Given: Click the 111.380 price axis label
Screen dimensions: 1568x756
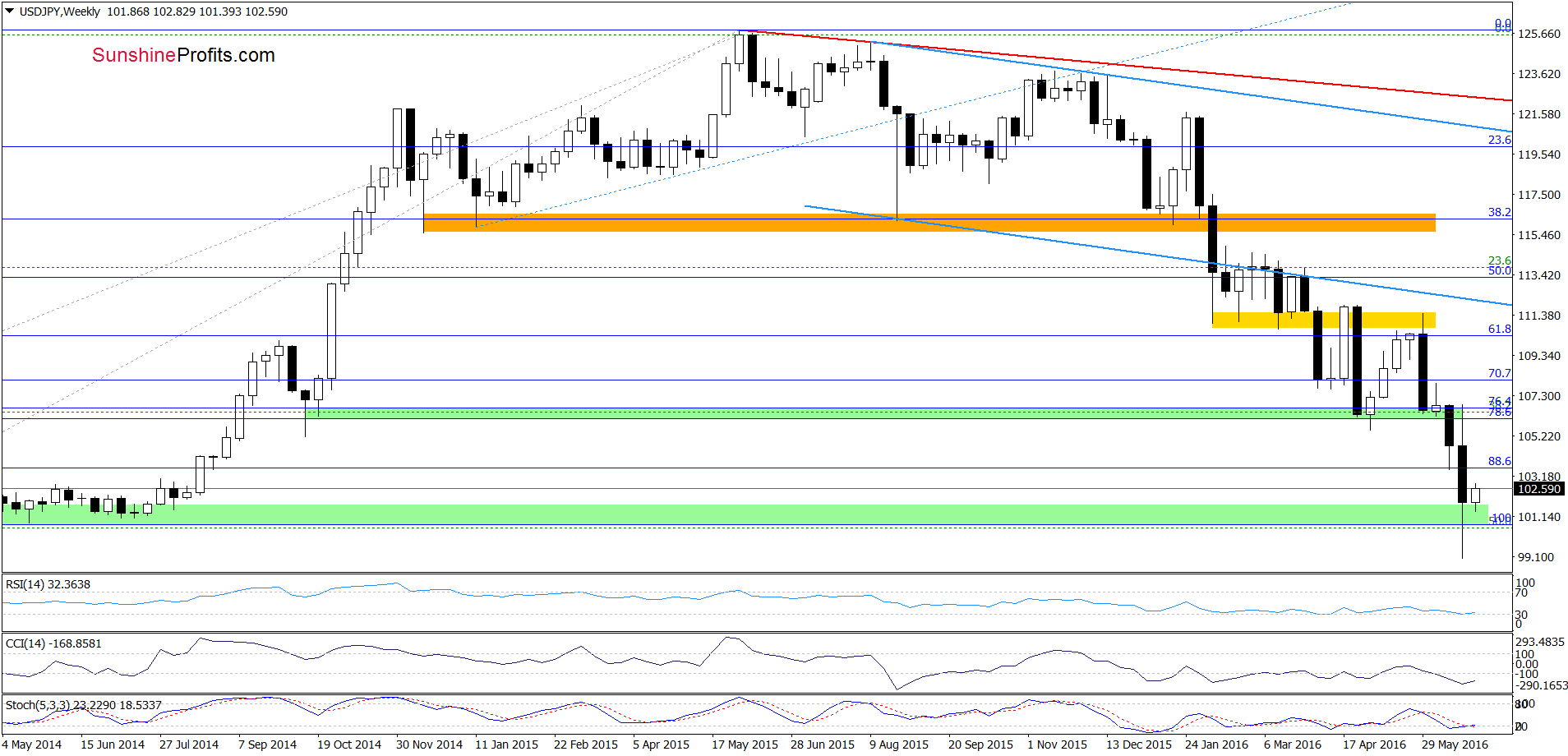Looking at the screenshot, I should (x=1538, y=316).
